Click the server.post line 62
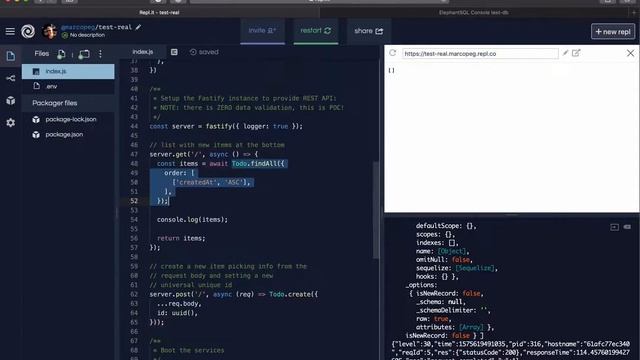 pos(233,294)
